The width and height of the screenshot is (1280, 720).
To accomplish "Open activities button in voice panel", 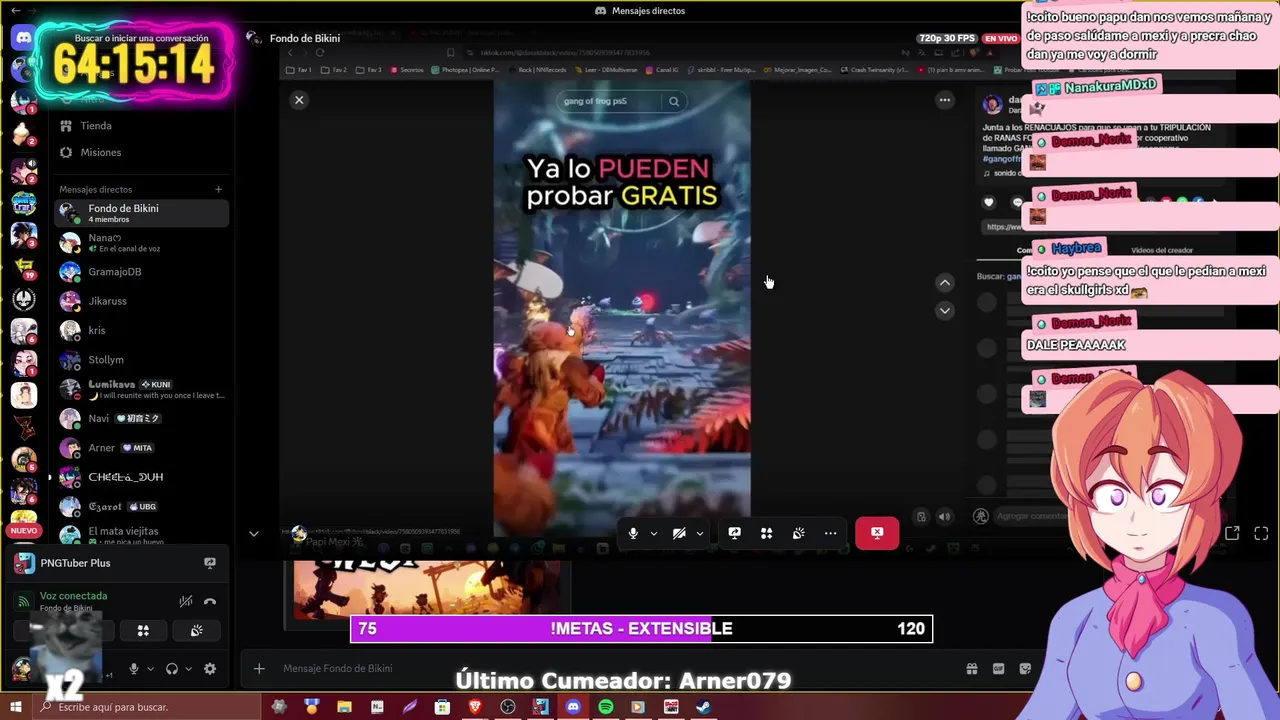I will click(x=143, y=631).
